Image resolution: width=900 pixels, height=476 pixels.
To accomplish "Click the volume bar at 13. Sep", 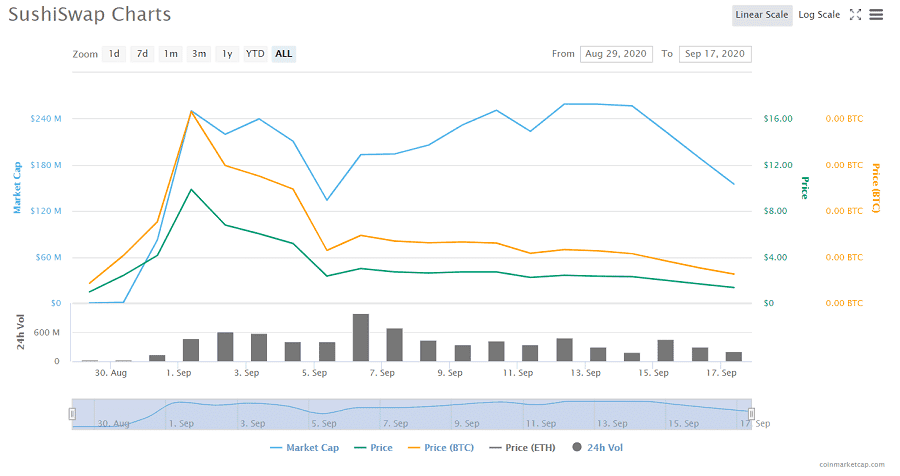I will point(564,350).
